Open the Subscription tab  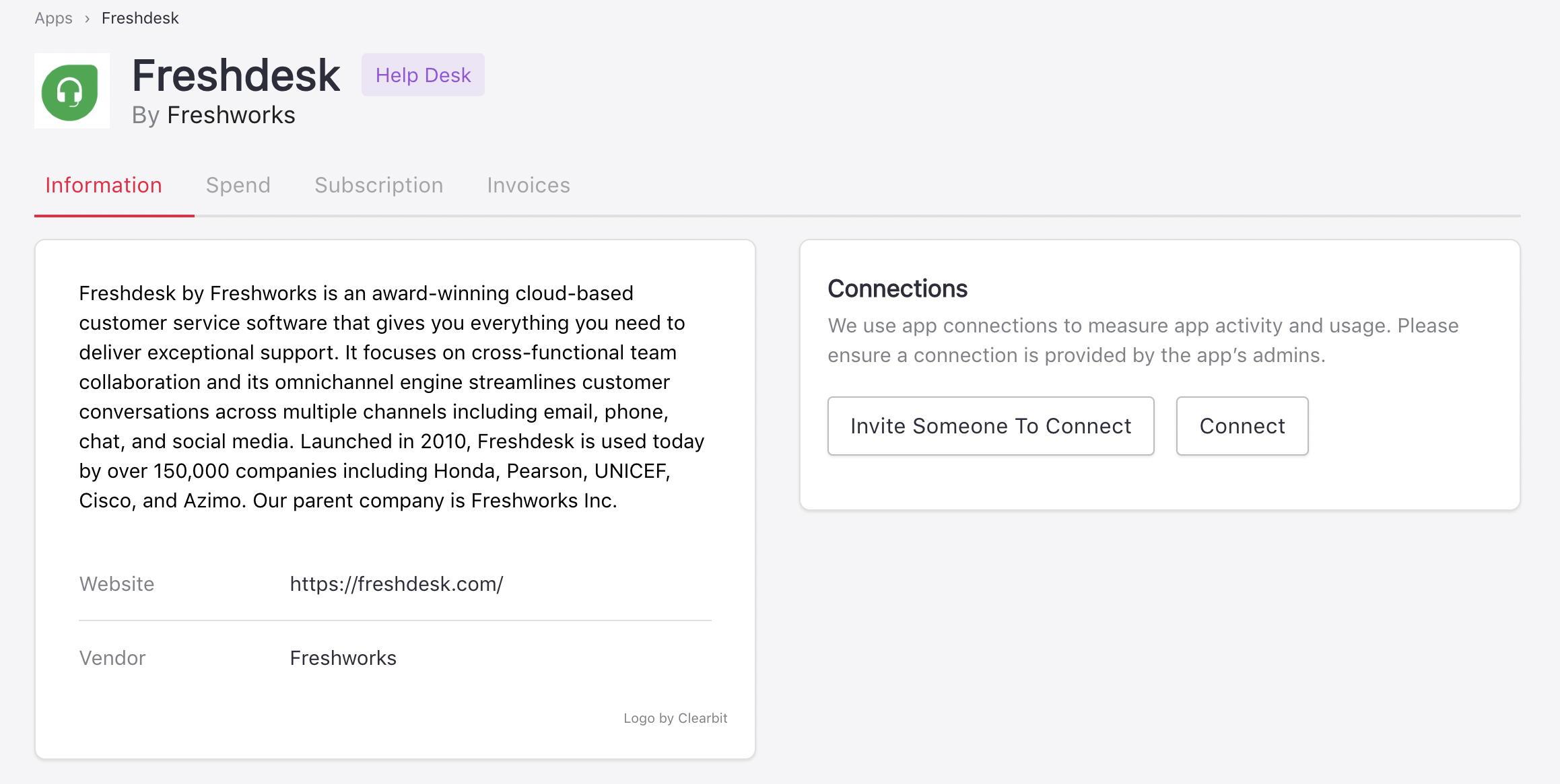[378, 185]
